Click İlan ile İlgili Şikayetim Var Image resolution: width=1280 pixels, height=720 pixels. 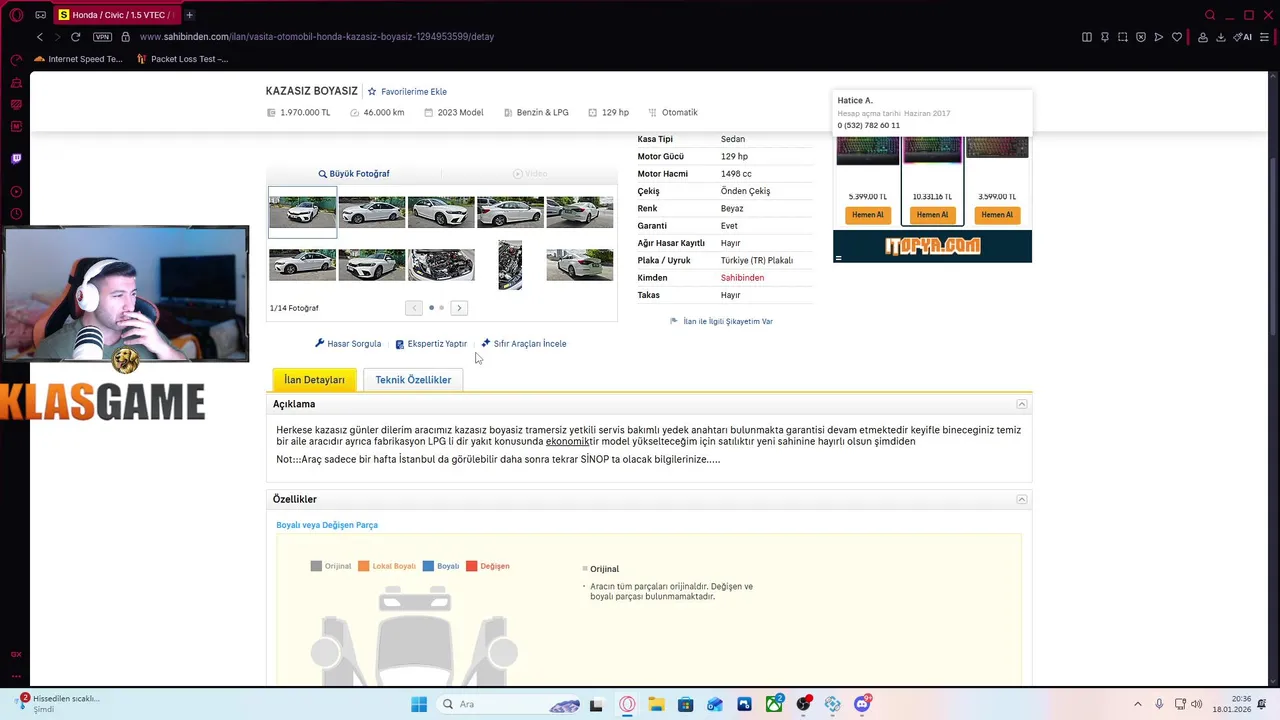point(721,322)
